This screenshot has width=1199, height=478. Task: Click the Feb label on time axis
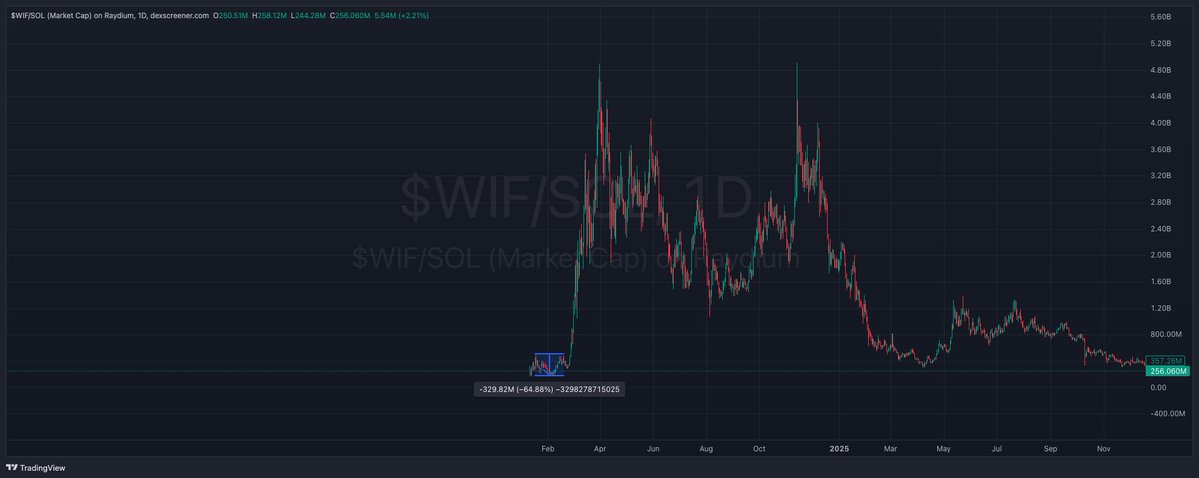pyautogui.click(x=547, y=449)
